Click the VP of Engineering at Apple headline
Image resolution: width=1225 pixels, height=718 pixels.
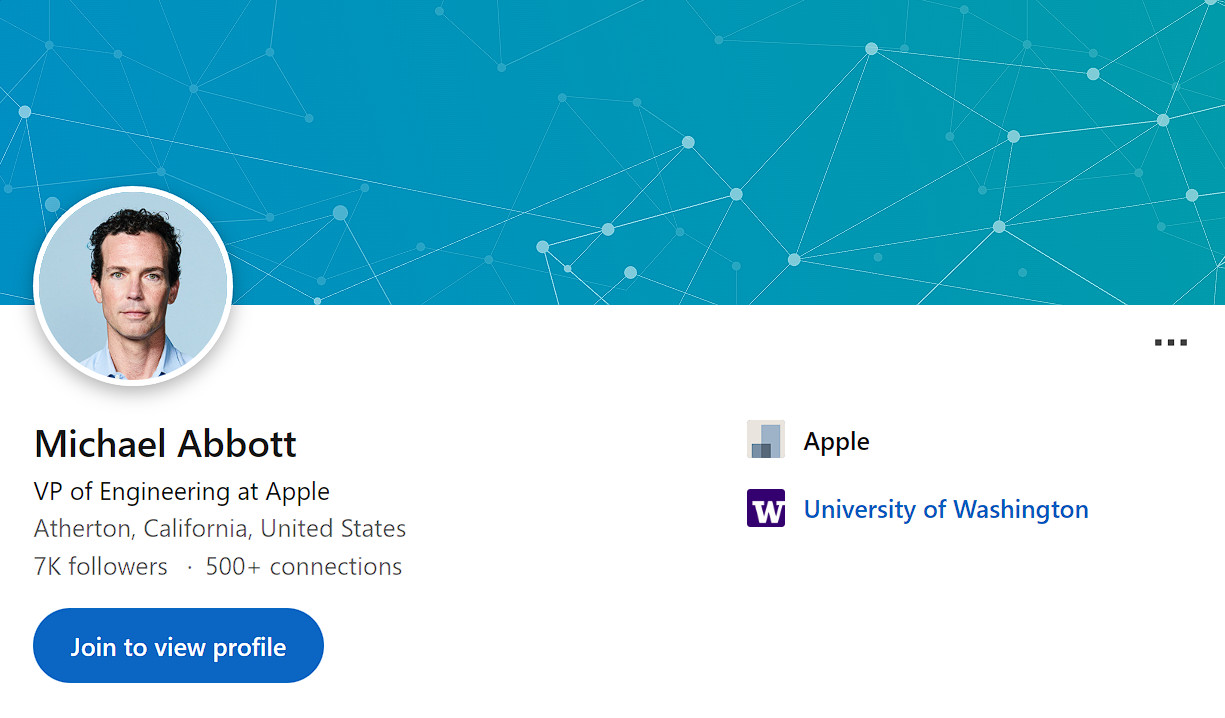[x=181, y=492]
